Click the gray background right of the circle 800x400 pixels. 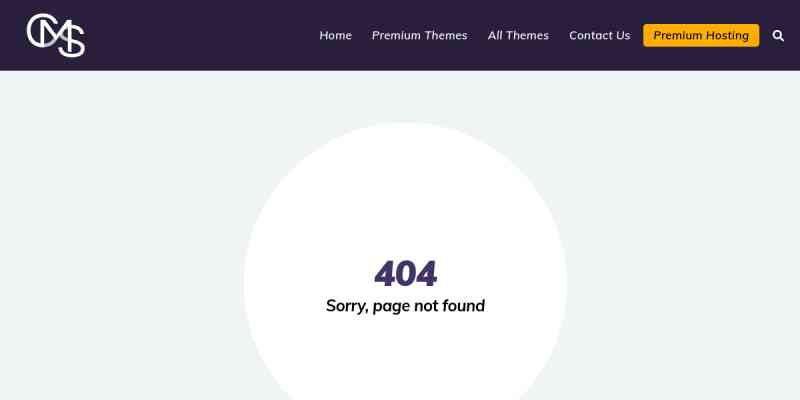point(684,235)
